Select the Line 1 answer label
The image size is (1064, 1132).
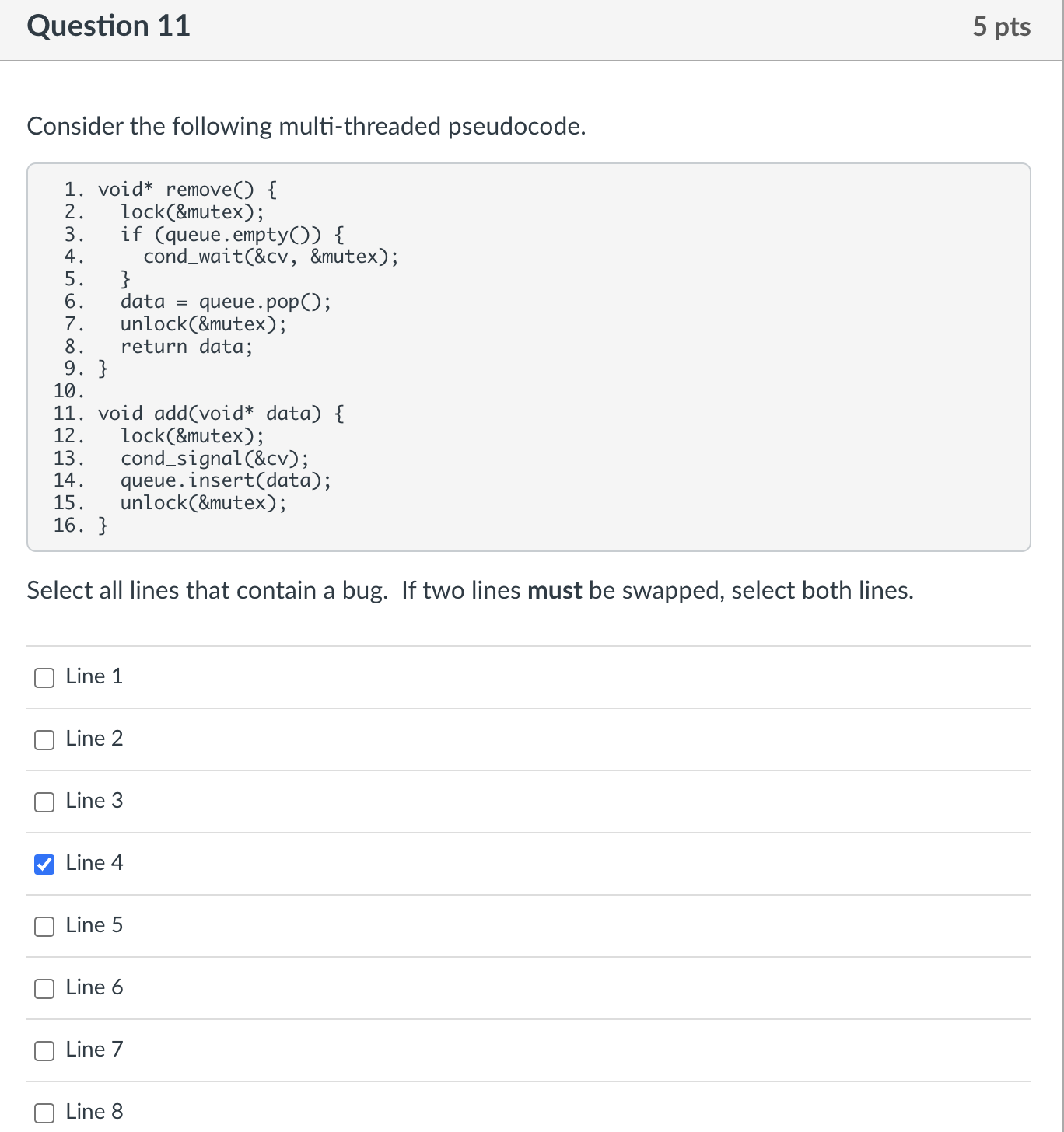tap(93, 677)
